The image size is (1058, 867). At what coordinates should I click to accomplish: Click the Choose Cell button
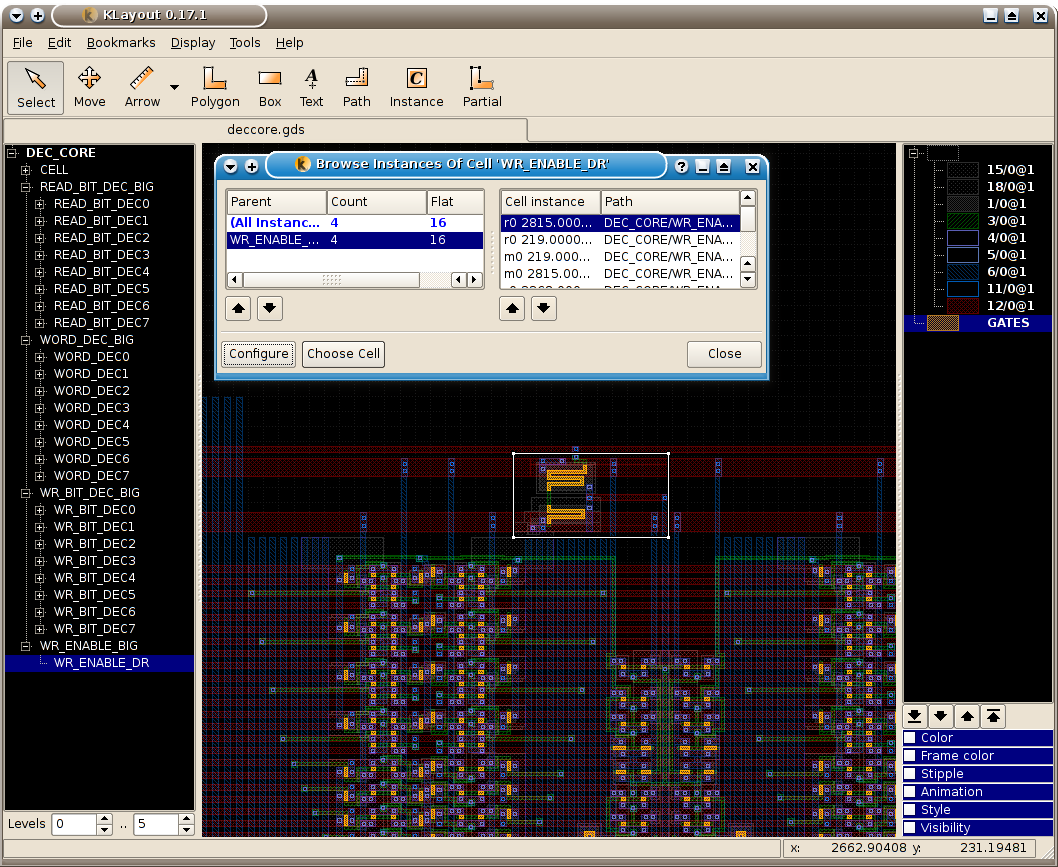(x=343, y=354)
